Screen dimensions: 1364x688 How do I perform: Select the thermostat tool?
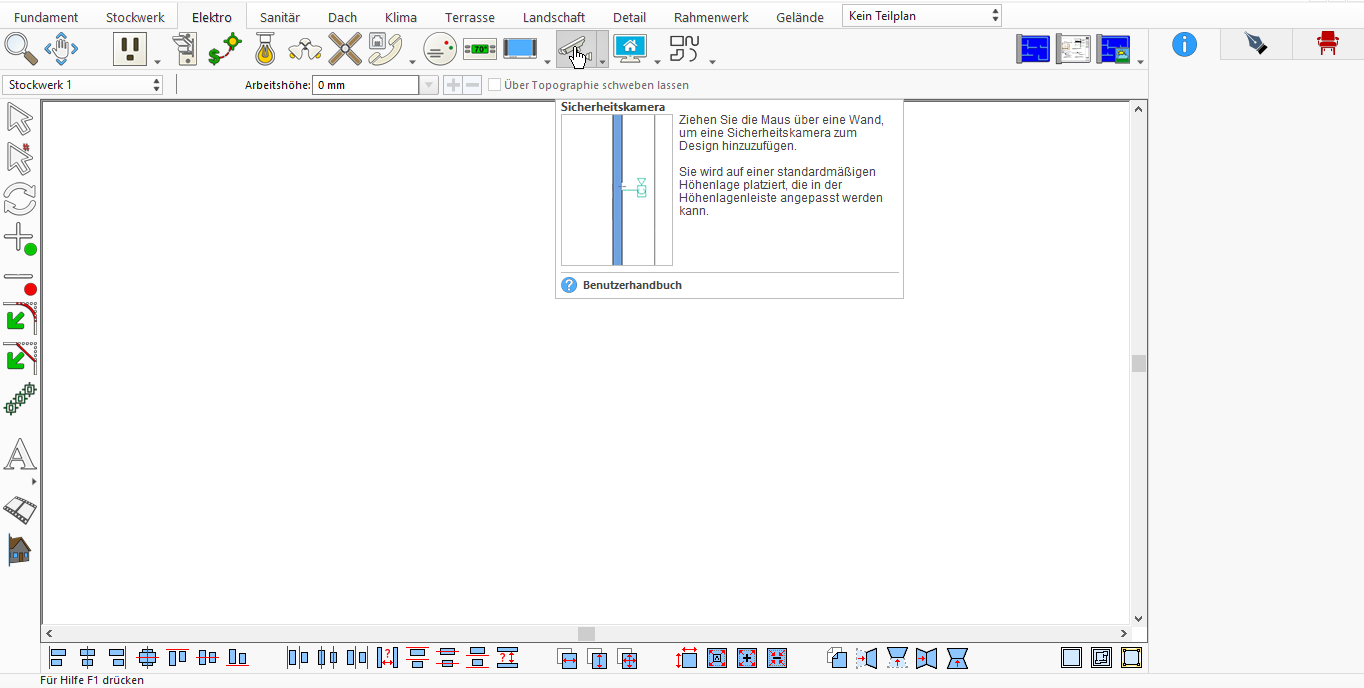pos(480,48)
